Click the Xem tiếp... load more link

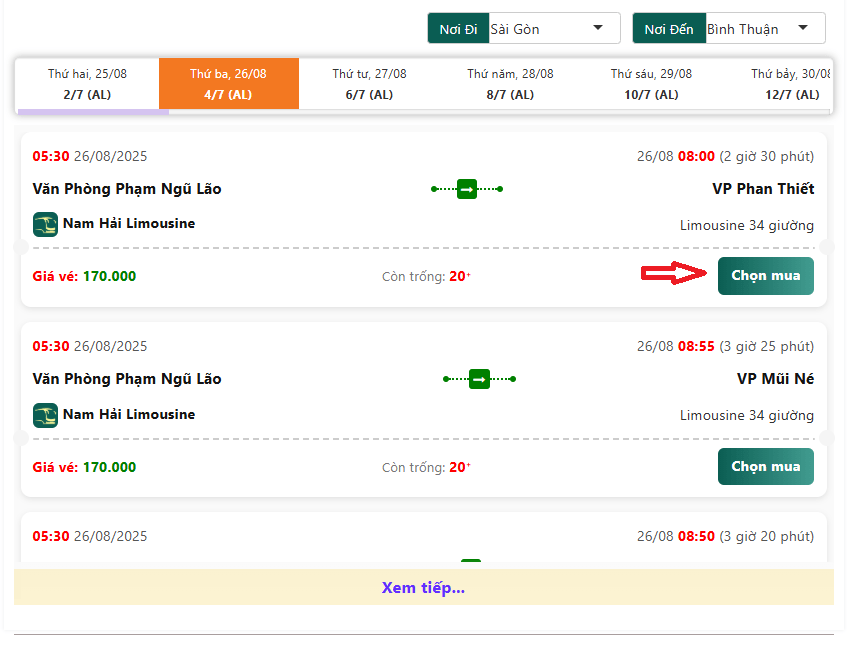tap(423, 588)
